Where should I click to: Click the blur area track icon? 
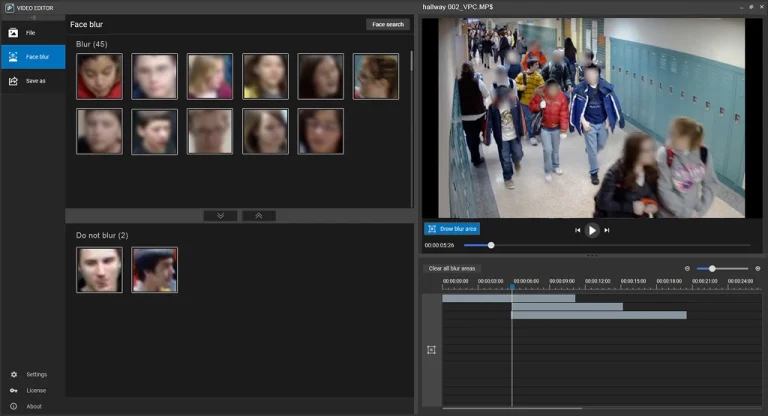point(431,350)
